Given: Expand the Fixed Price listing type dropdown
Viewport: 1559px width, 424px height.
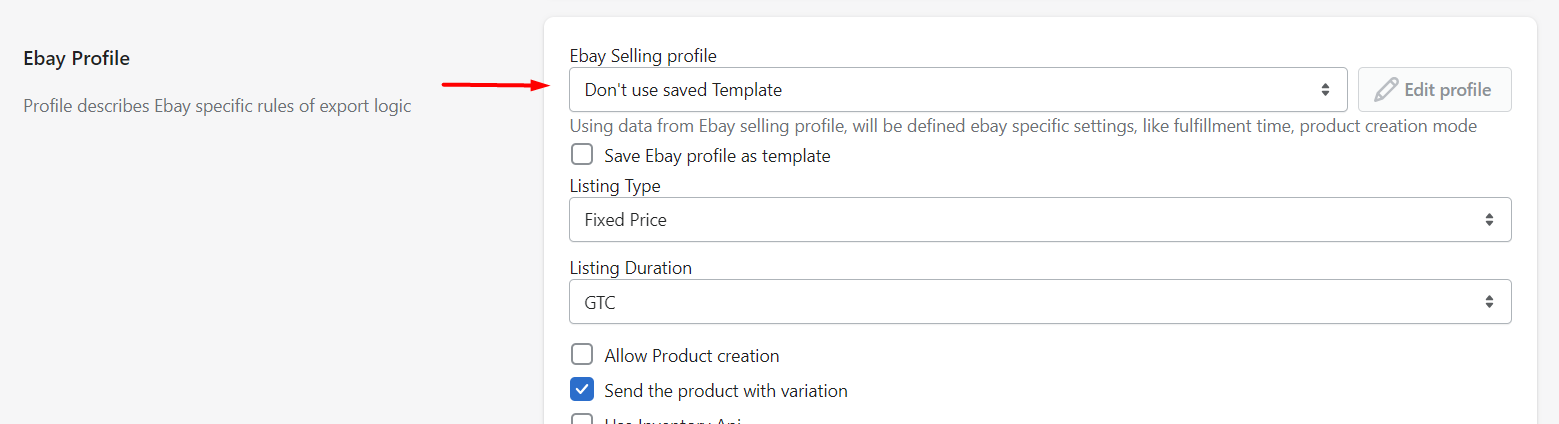Looking at the screenshot, I should (x=1040, y=219).
